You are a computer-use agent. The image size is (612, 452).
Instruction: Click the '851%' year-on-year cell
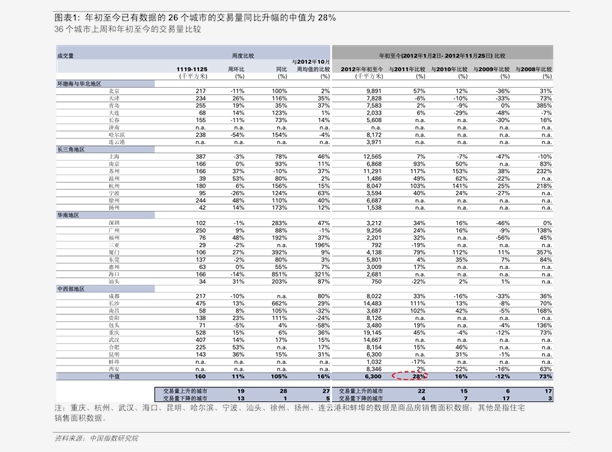point(279,274)
